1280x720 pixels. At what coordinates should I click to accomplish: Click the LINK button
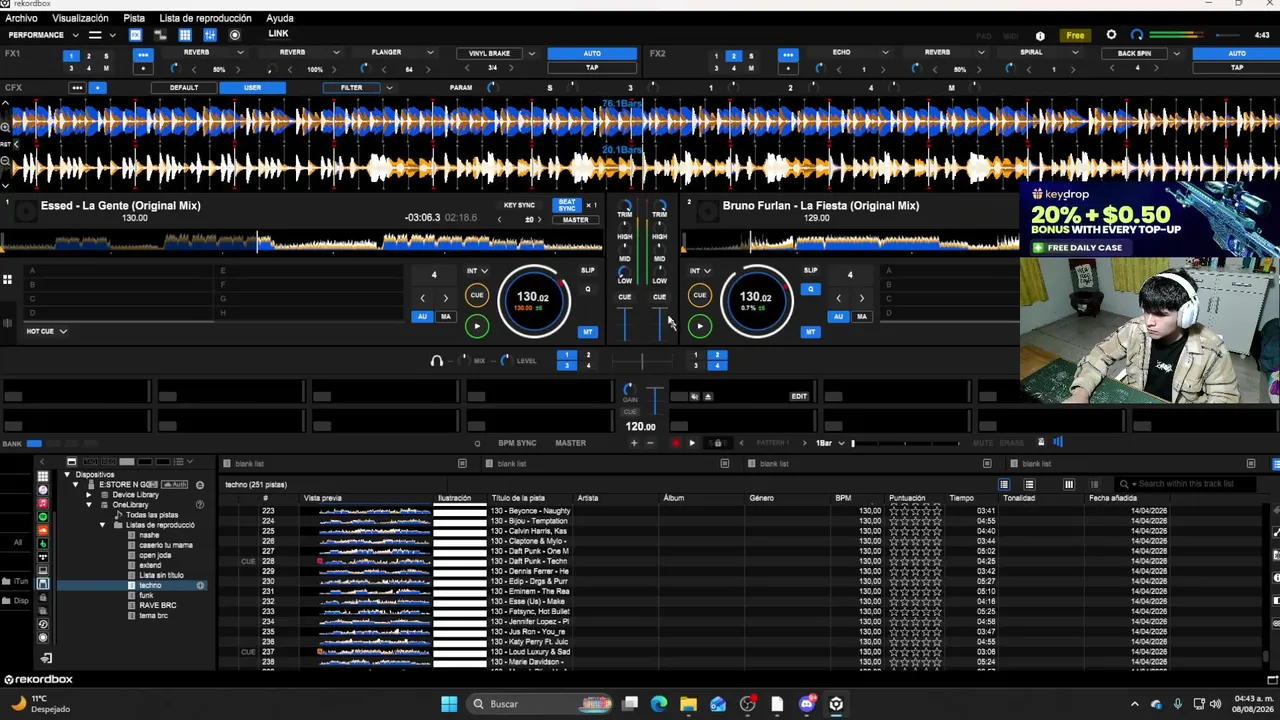278,34
